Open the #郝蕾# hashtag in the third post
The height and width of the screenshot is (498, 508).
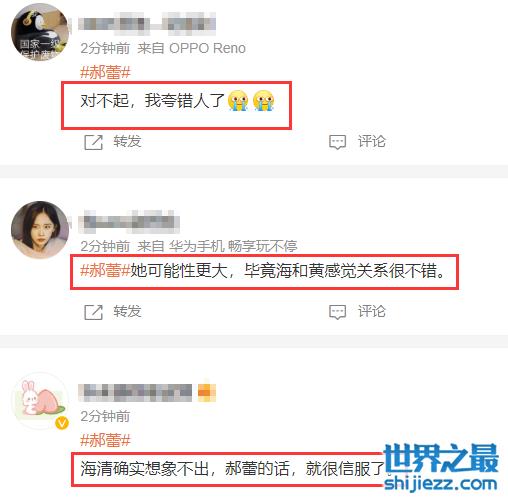105,440
